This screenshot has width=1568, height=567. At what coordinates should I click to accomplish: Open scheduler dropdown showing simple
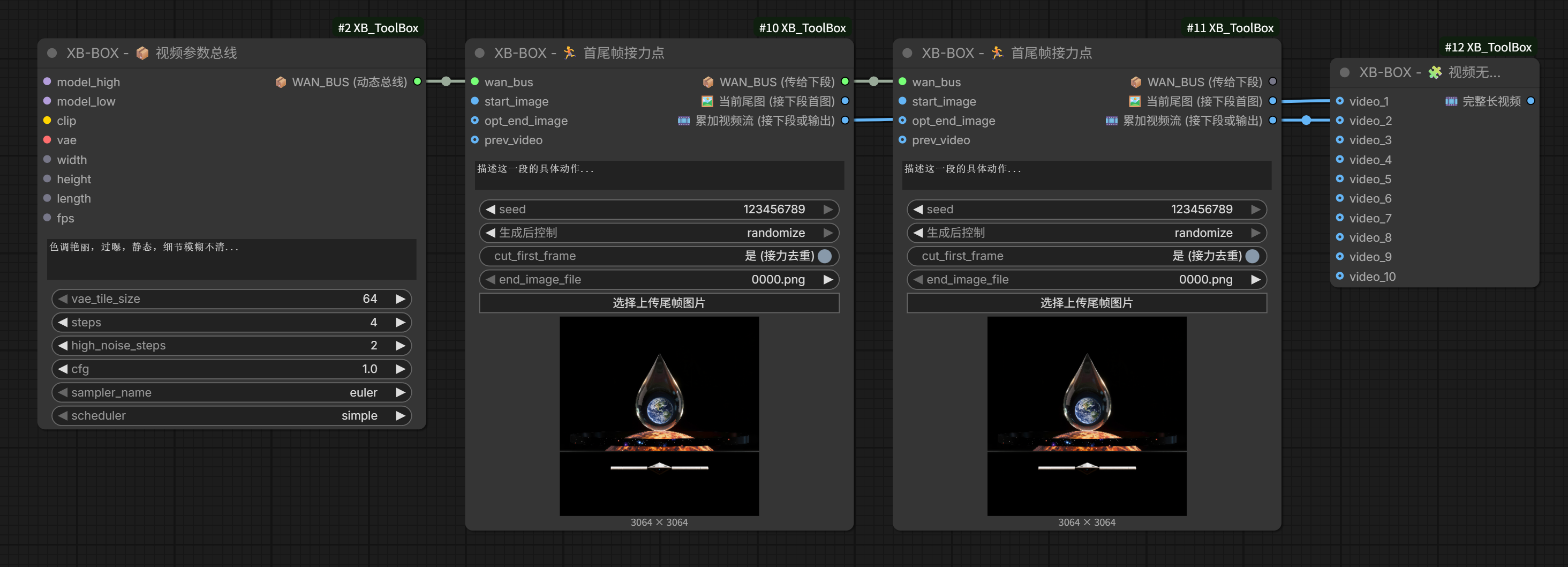(231, 415)
